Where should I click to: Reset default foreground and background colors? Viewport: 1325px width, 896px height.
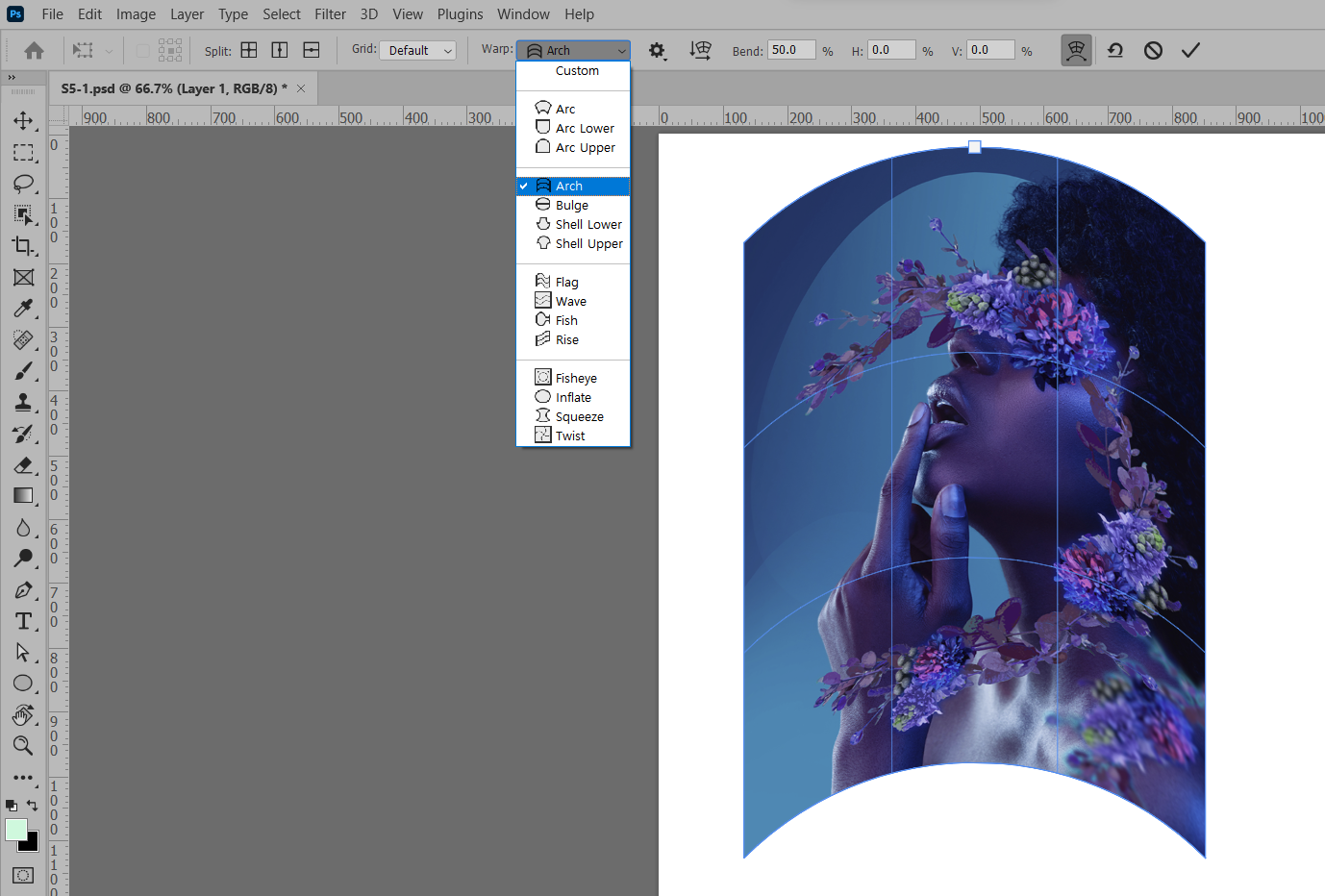coord(11,806)
